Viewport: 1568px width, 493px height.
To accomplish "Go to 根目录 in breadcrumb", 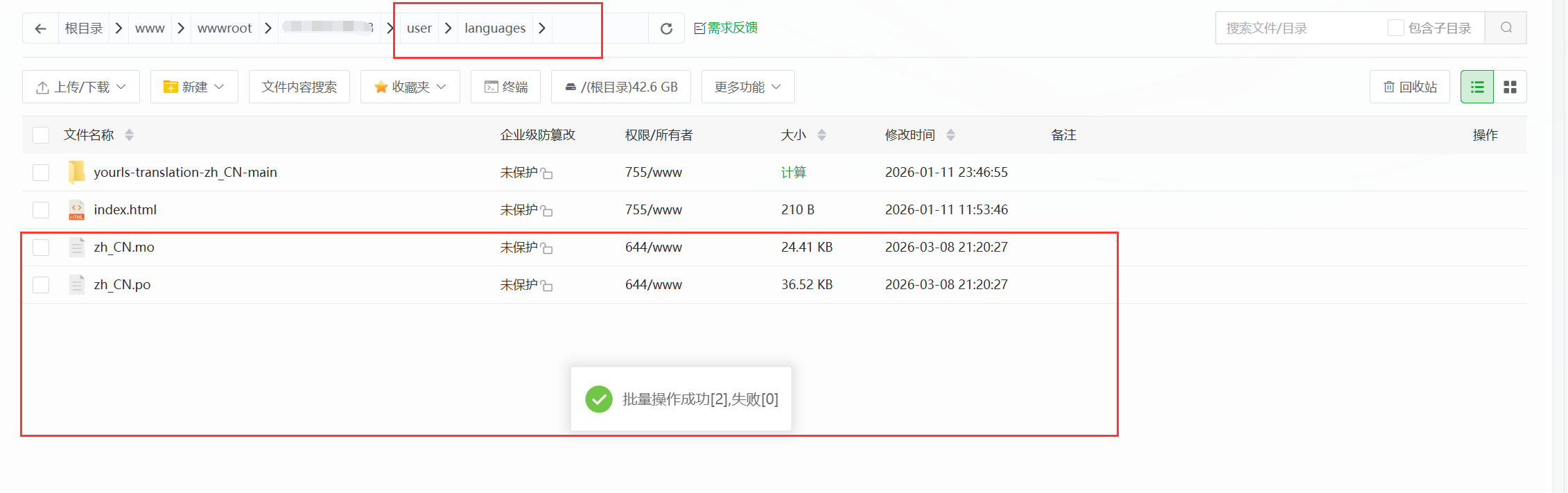I will (84, 28).
